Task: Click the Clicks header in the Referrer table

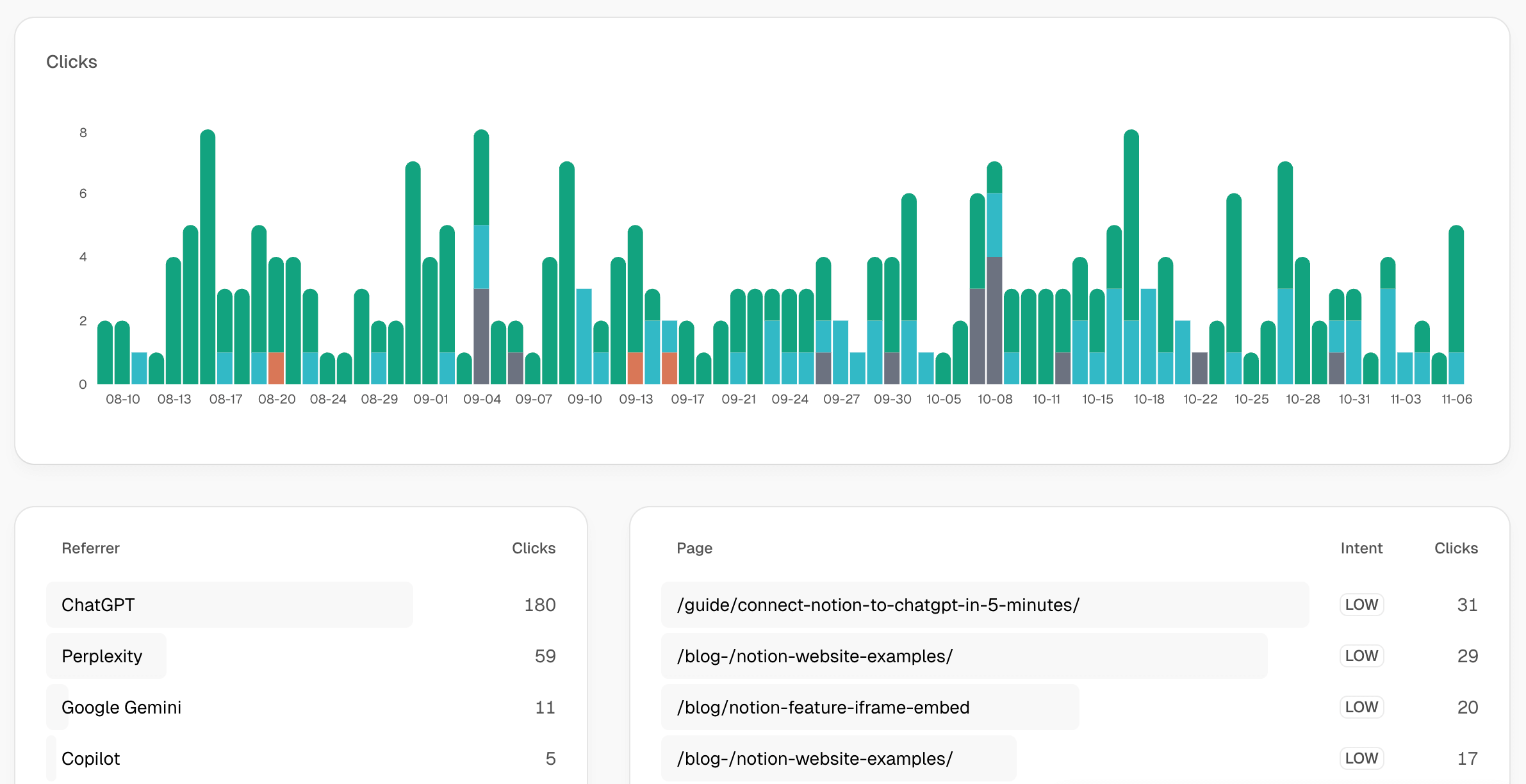Action: (533, 548)
